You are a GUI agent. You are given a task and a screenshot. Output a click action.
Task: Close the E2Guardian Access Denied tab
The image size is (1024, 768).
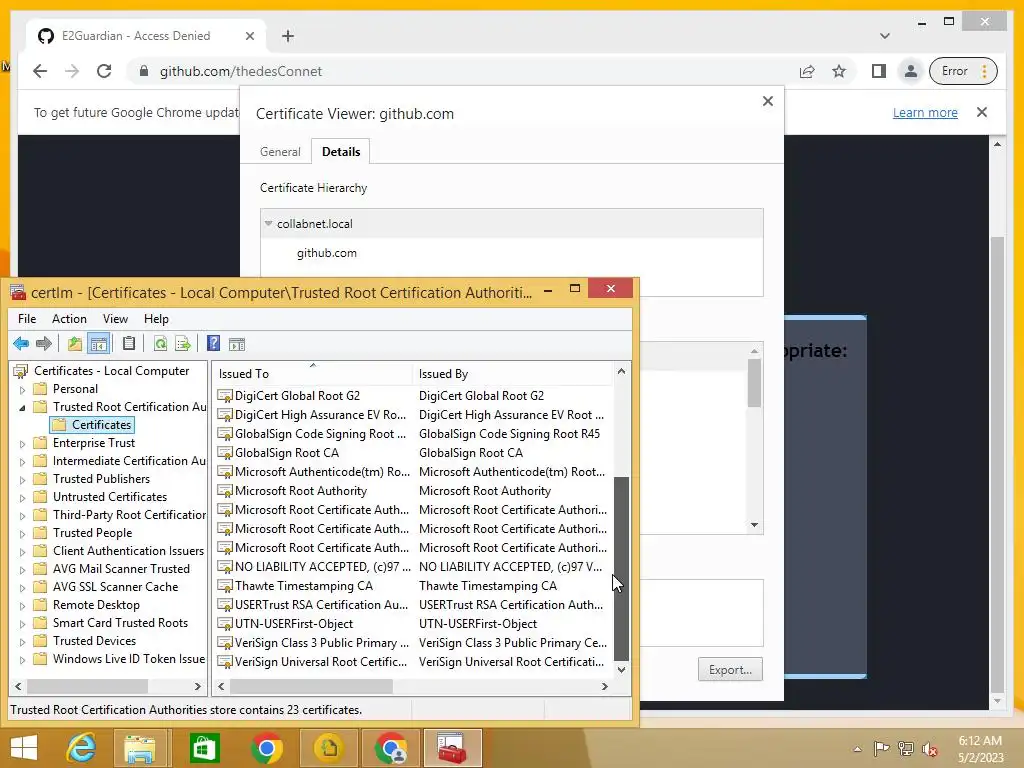249,36
